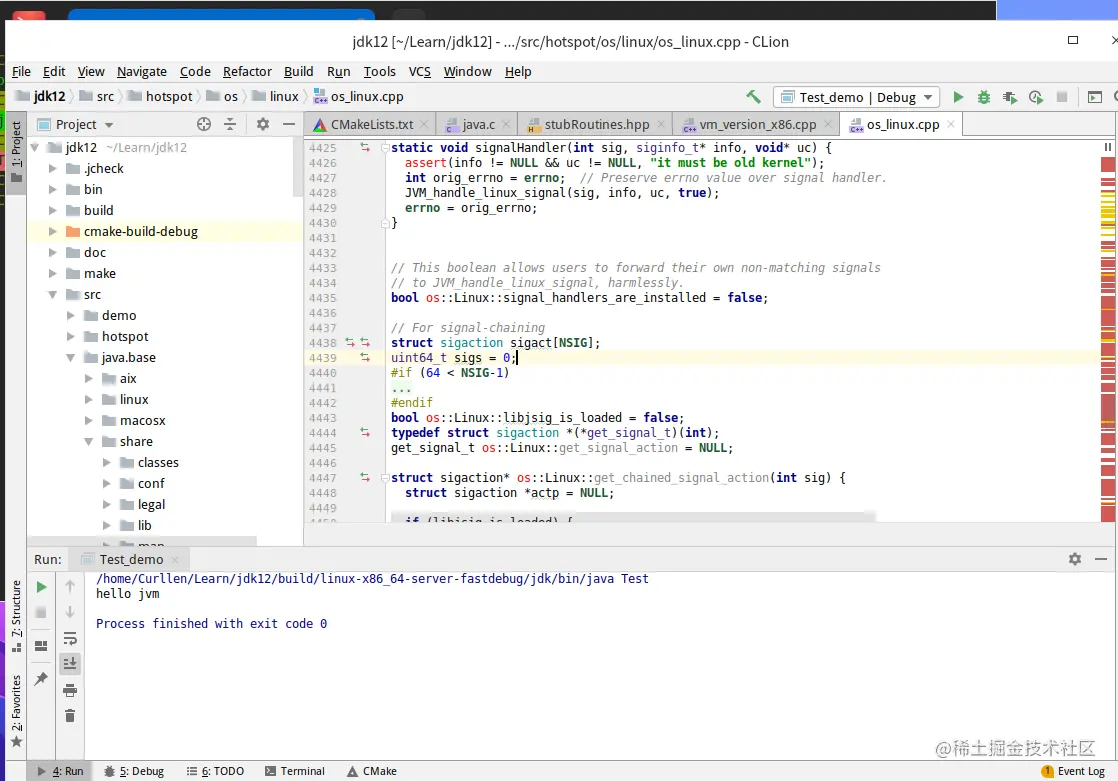This screenshot has height=781, width=1118.
Task: Open the Test_demo | Debug configuration dropdown
Action: (x=856, y=97)
